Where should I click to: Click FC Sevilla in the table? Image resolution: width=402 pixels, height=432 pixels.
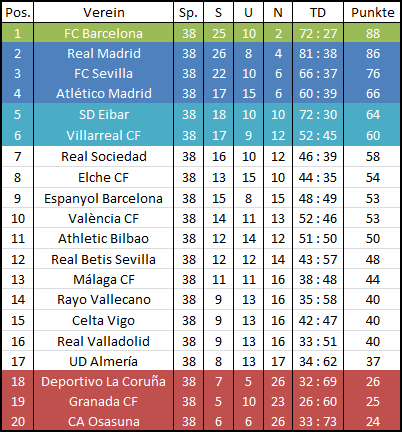pos(104,73)
